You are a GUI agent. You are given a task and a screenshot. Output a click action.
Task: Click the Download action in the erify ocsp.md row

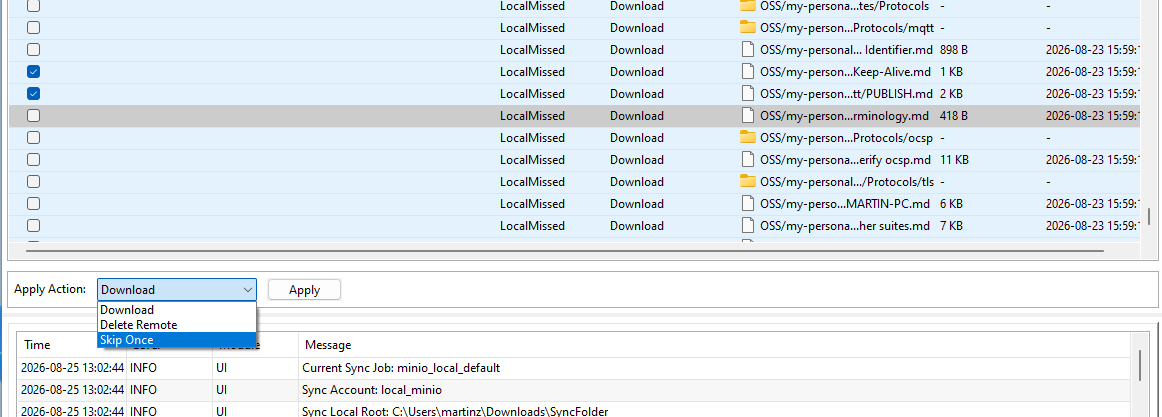tap(637, 160)
